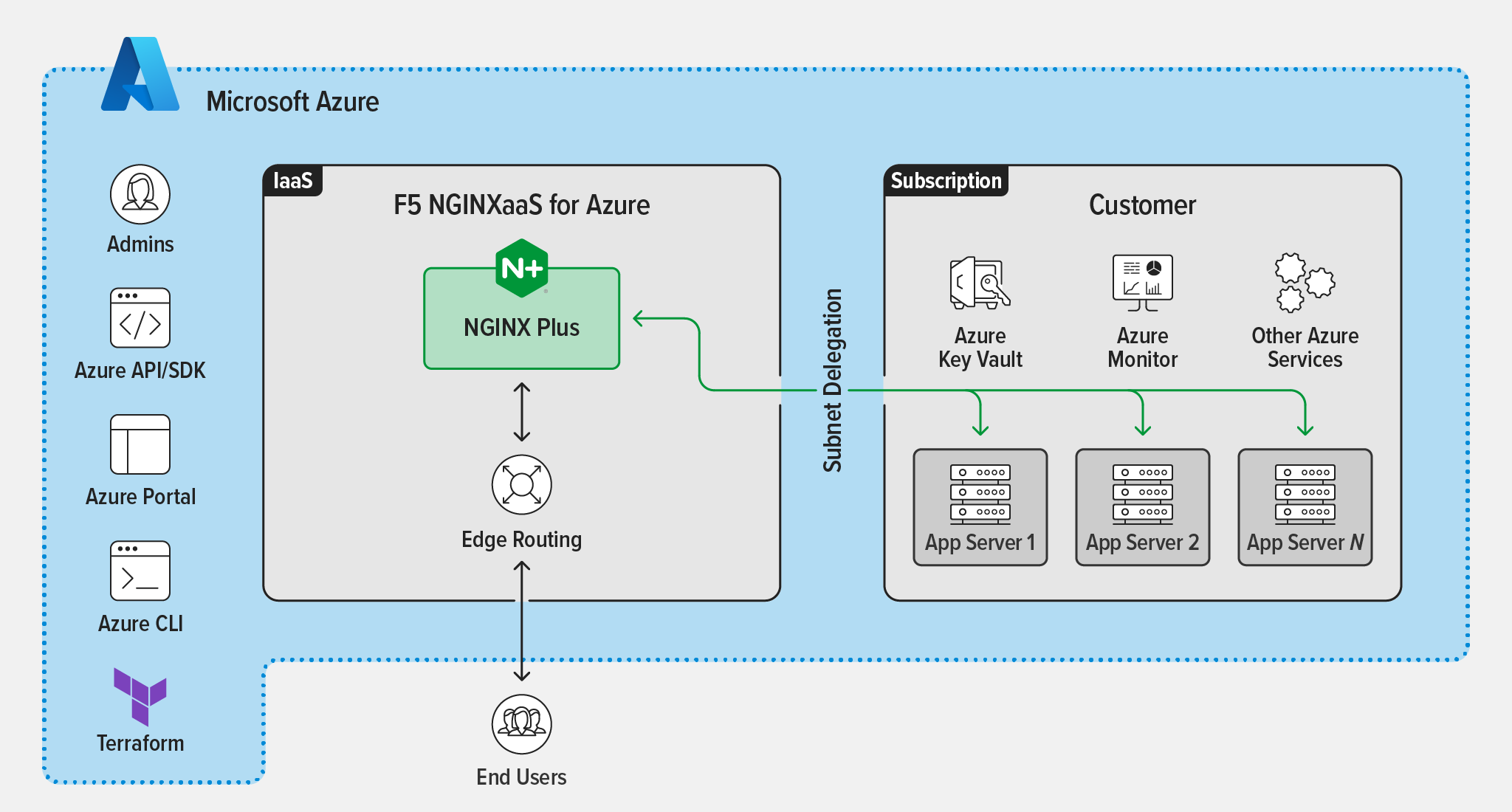This screenshot has width=1512, height=812.
Task: Click the Microsoft Azure logo
Action: pyautogui.click(x=140, y=74)
